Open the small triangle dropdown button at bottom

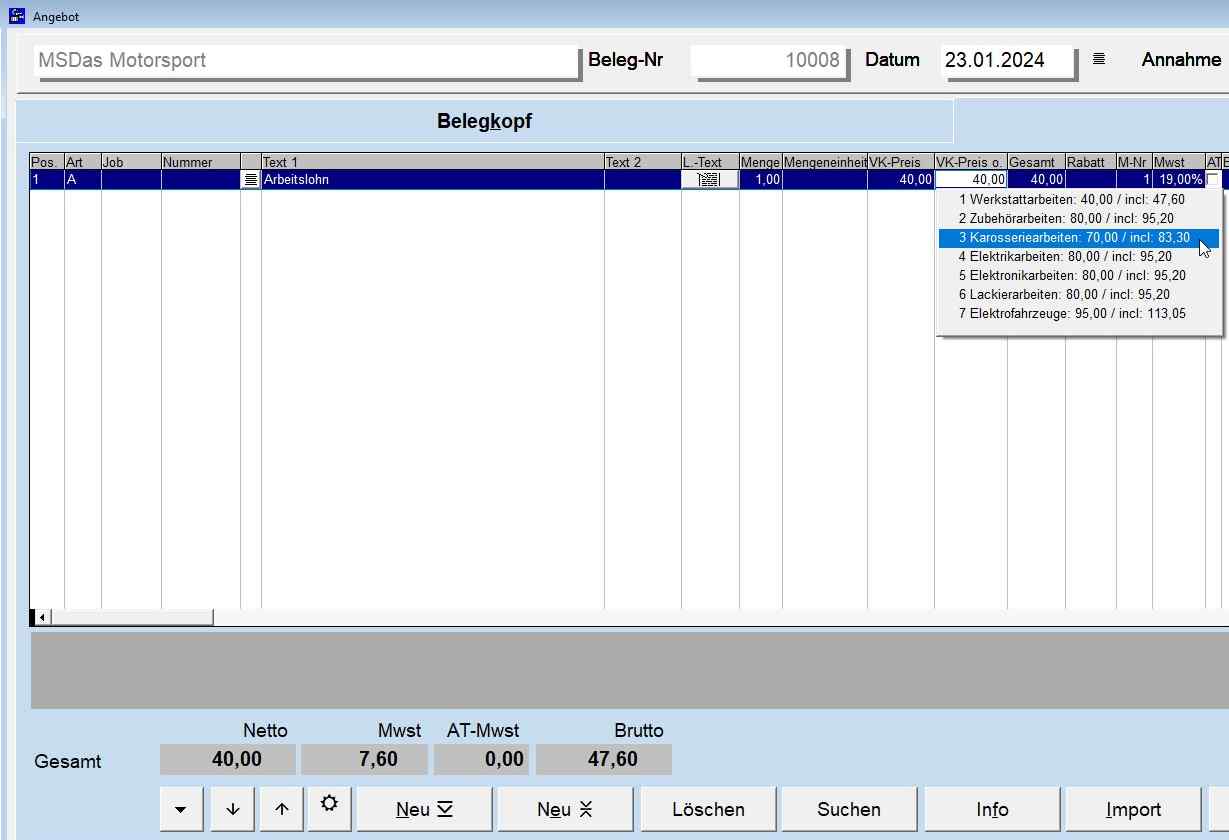(x=181, y=809)
